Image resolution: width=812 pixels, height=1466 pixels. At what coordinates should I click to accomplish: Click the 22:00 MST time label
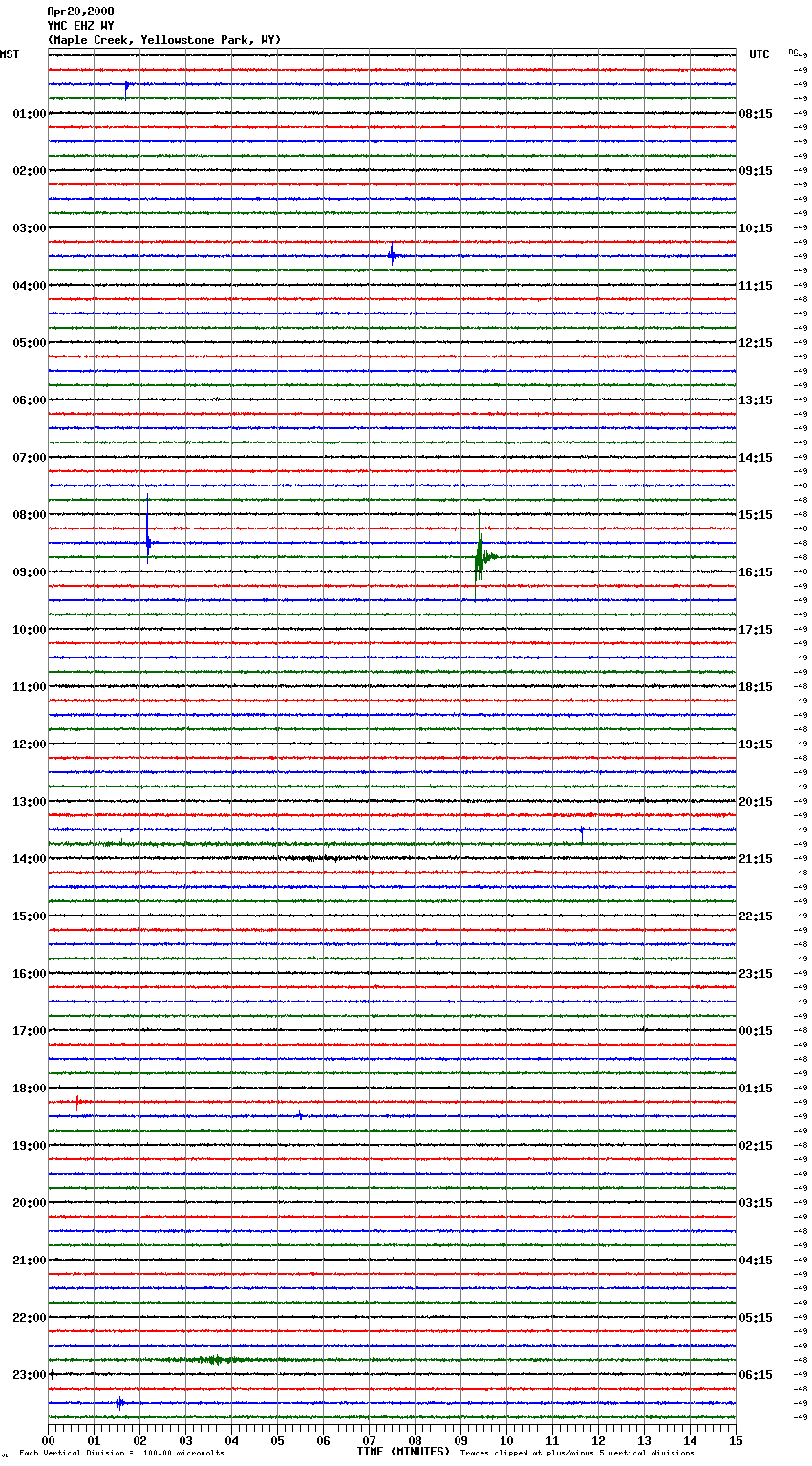(x=30, y=1318)
